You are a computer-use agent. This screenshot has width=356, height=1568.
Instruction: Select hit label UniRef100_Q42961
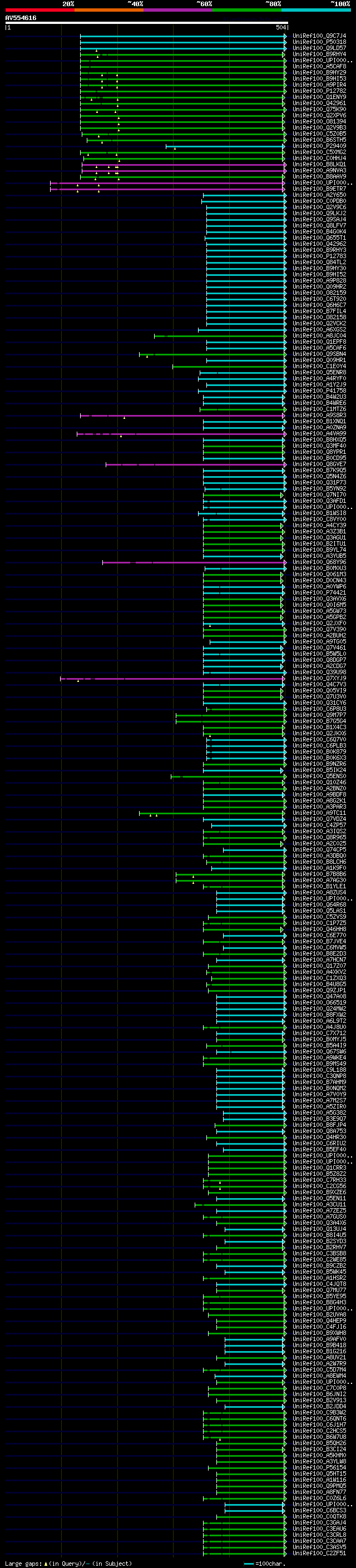[319, 103]
